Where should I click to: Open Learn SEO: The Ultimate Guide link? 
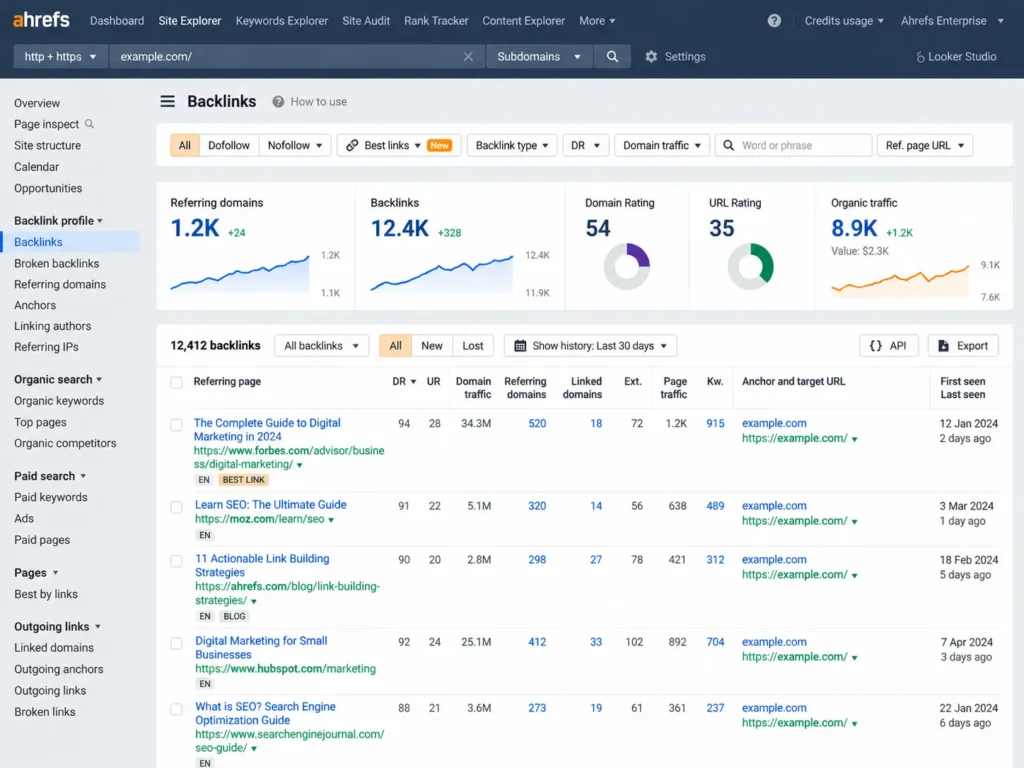pyautogui.click(x=270, y=505)
